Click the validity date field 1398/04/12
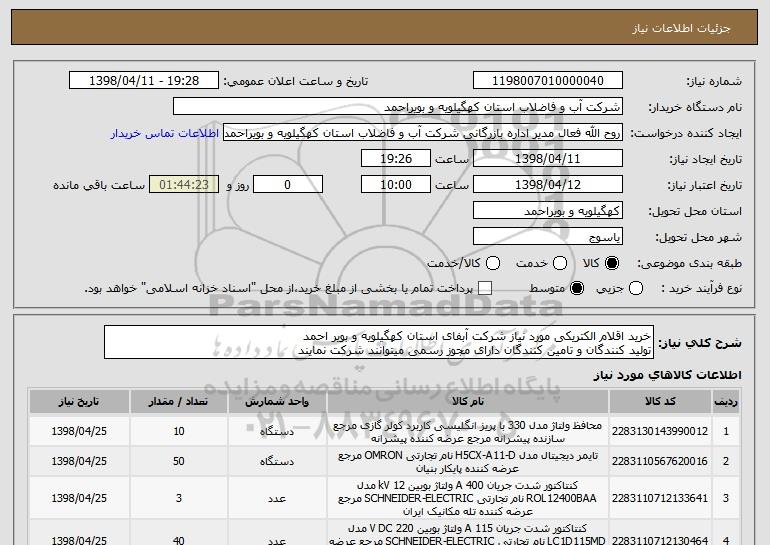Viewport: 770px width, 545px height. tap(548, 185)
